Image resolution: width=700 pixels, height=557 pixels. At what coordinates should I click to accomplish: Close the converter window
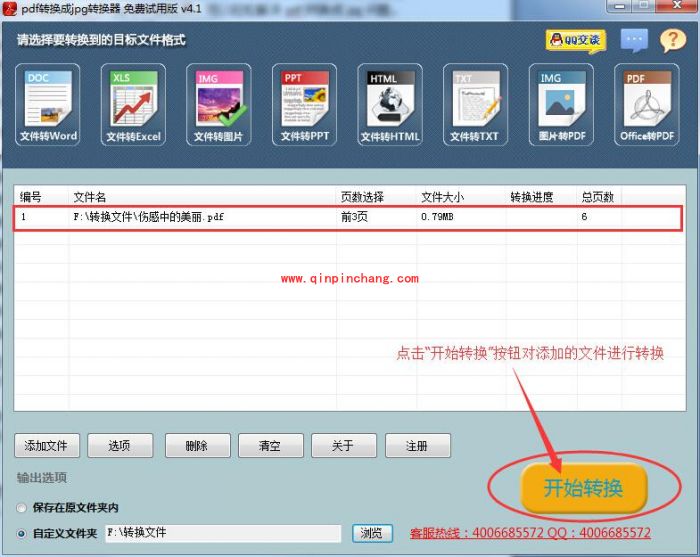677,5
